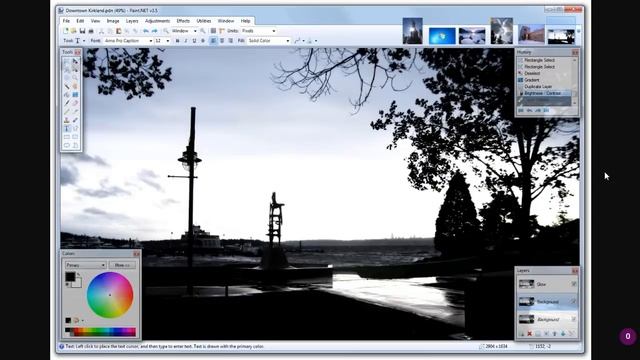Delete layer using red X icon
The width and height of the screenshot is (640, 360).
[x=529, y=334]
